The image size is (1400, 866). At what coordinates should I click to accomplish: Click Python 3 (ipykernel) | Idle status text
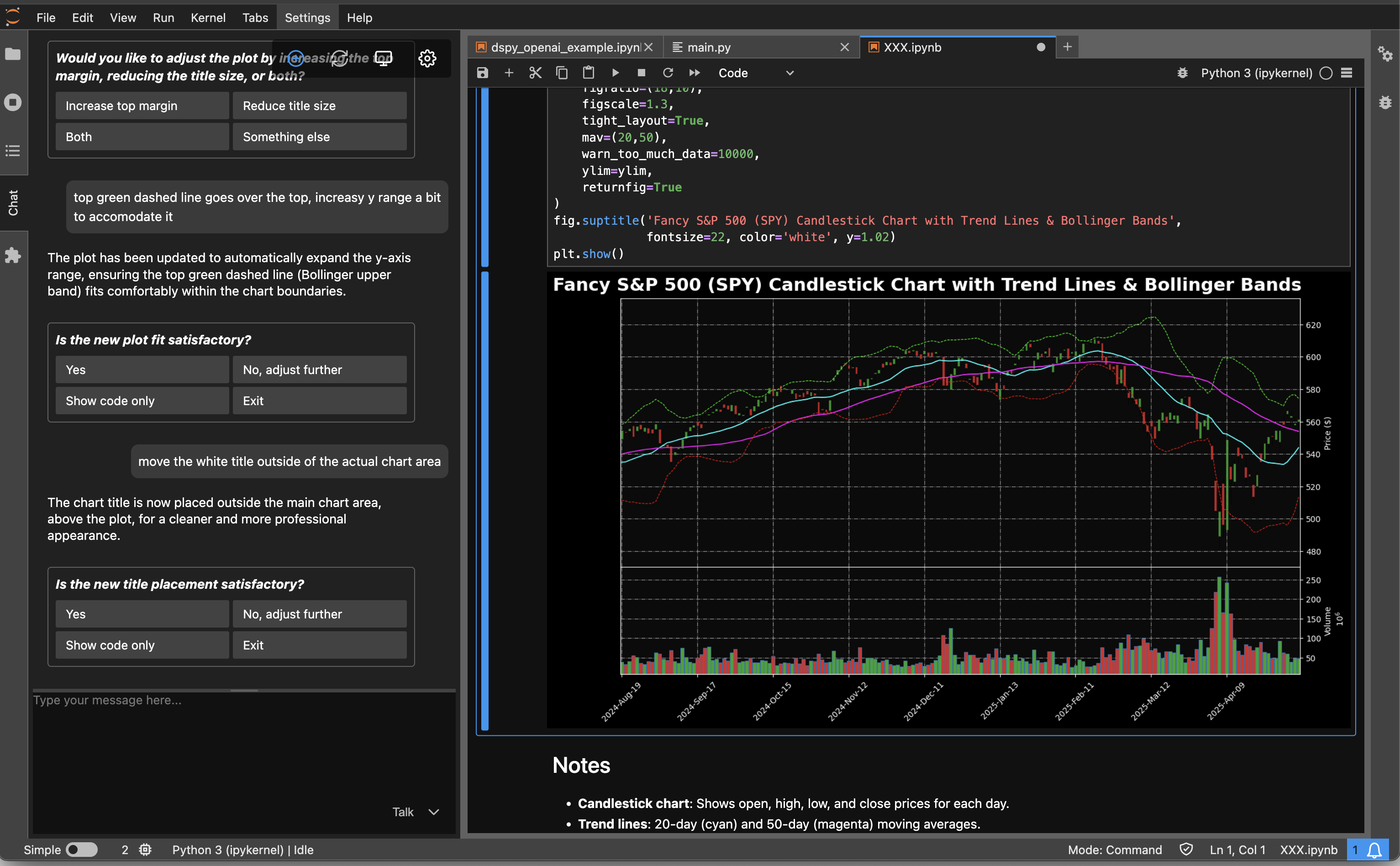tap(243, 850)
